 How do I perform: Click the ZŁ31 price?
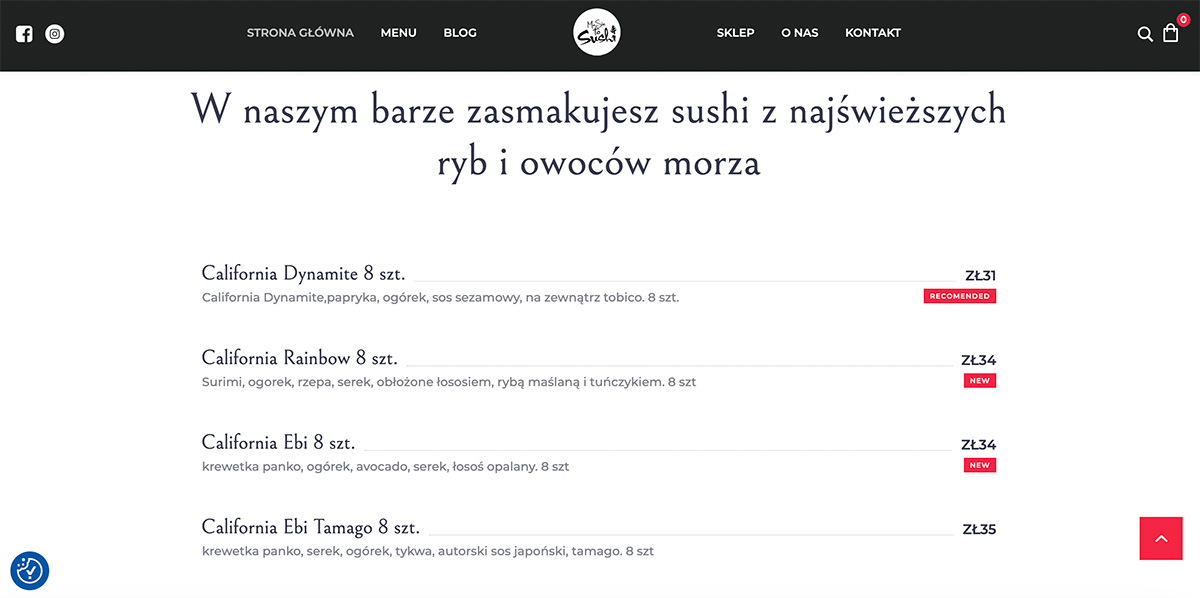(x=980, y=276)
